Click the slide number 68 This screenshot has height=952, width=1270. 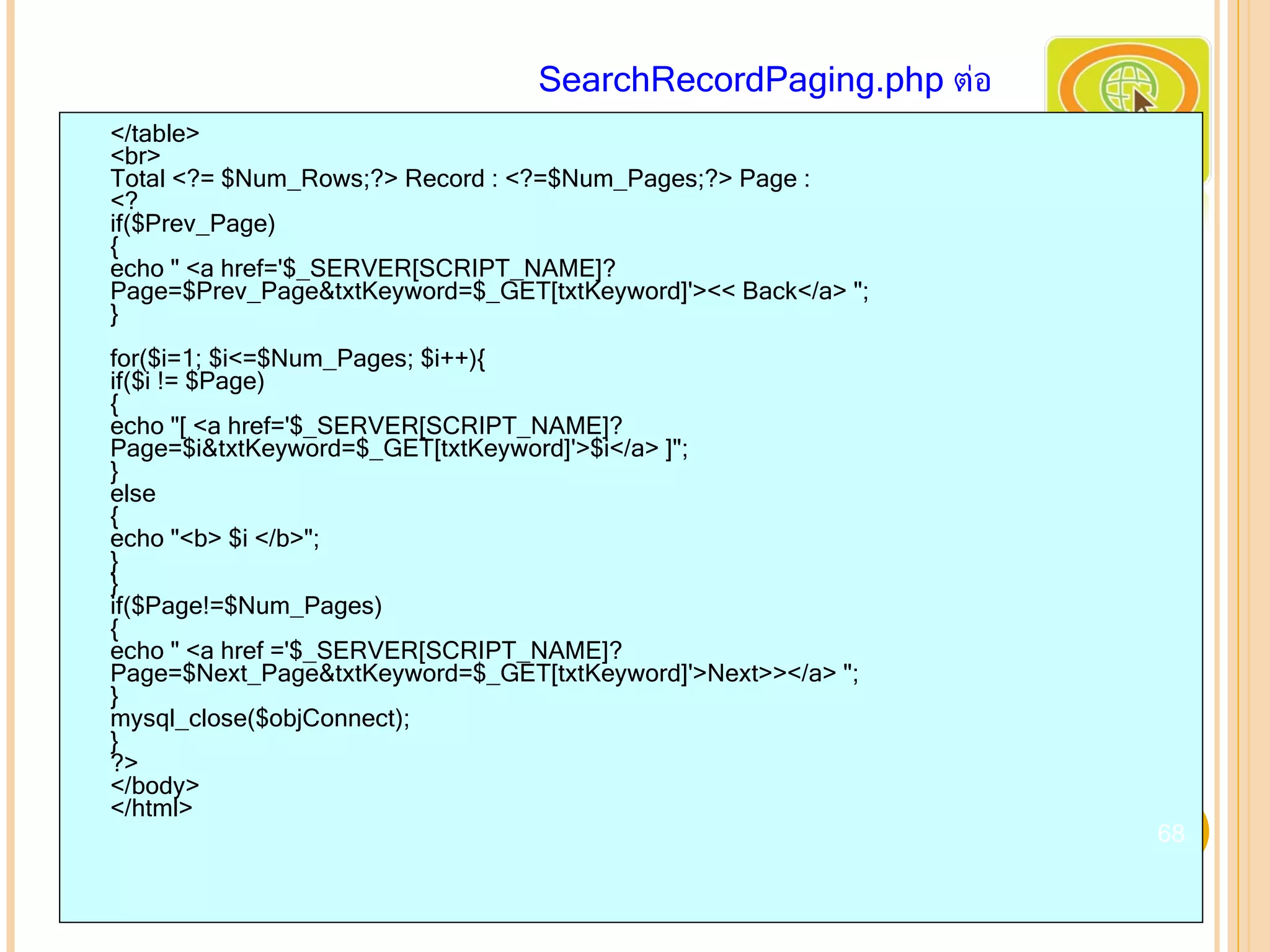pos(1171,834)
